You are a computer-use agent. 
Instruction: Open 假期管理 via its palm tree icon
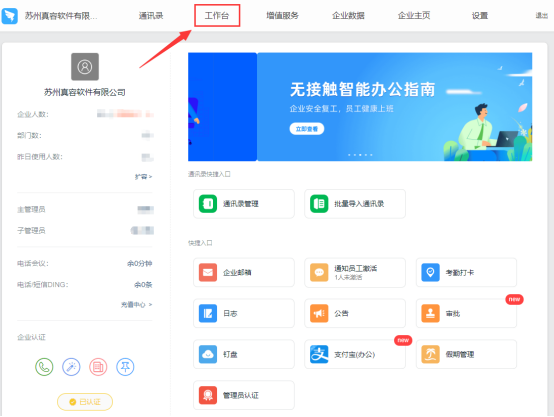pos(430,354)
